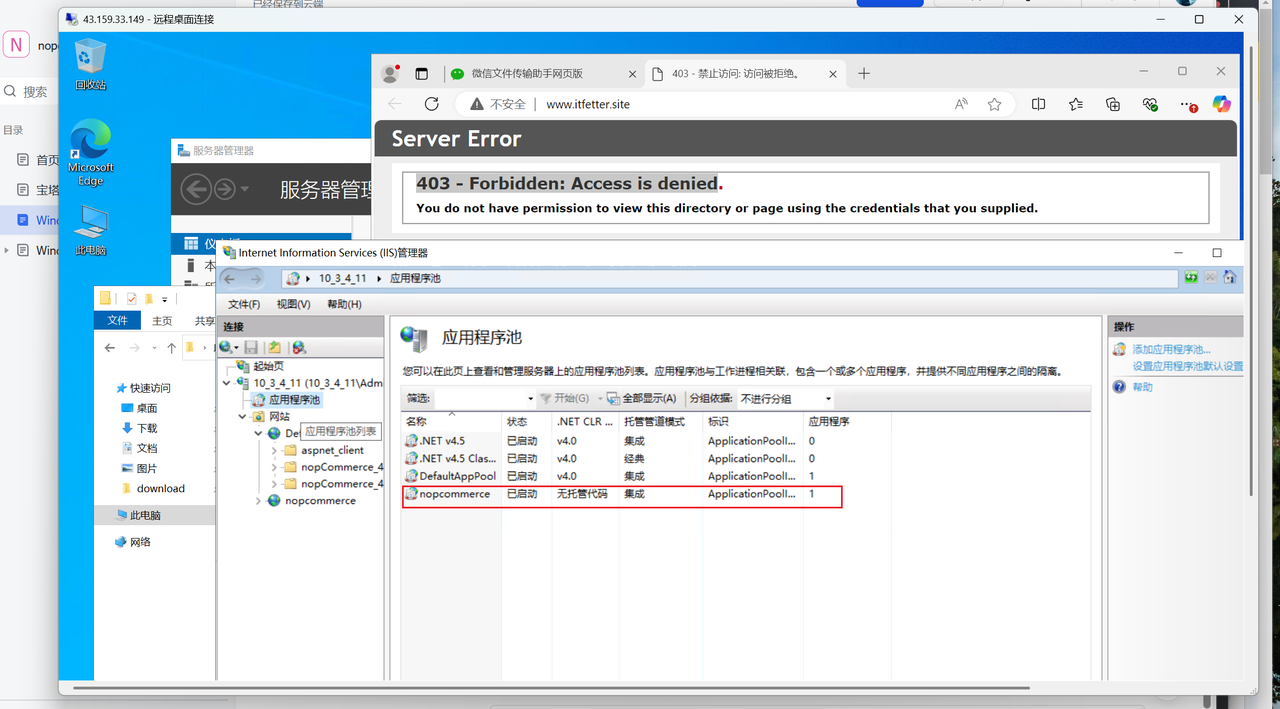Open new tab in Edge

pyautogui.click(x=864, y=73)
